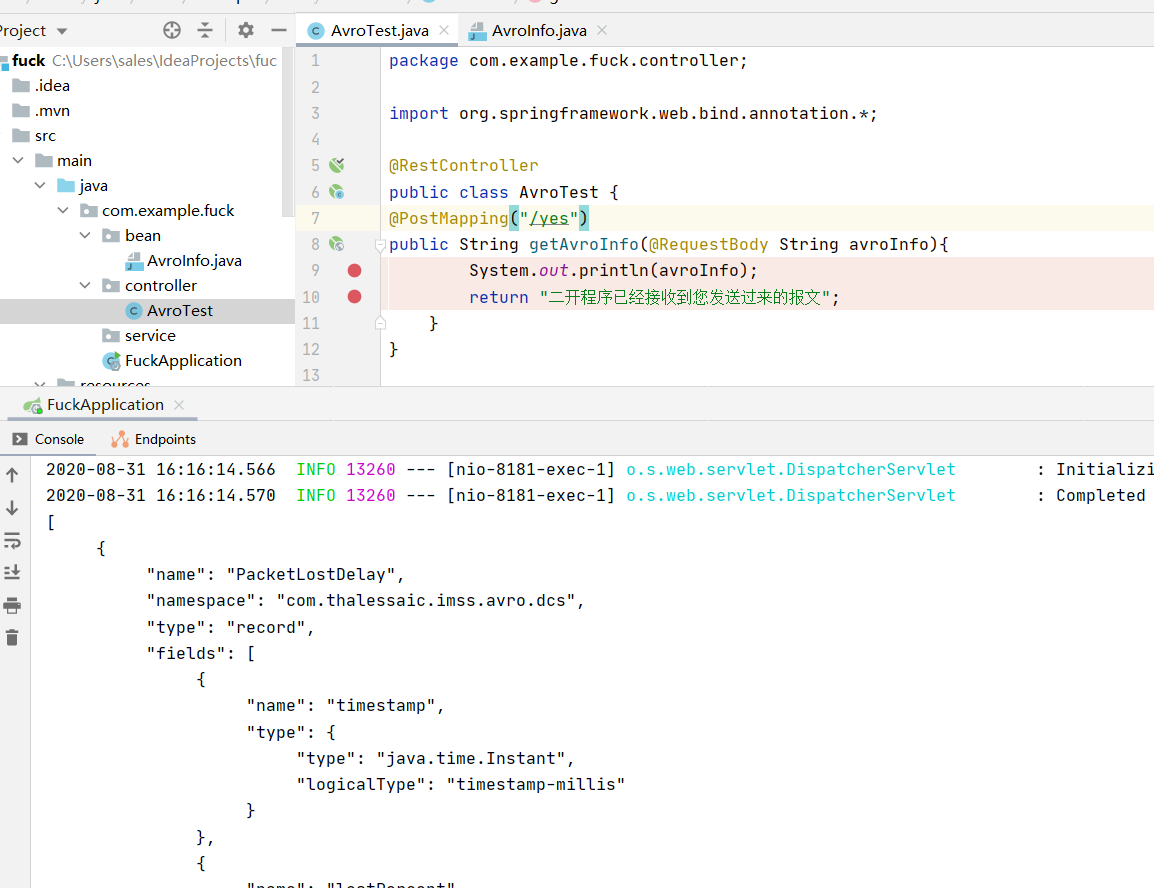Image resolution: width=1154 pixels, height=888 pixels.
Task: Clear console with the trash icon
Action: [12, 638]
